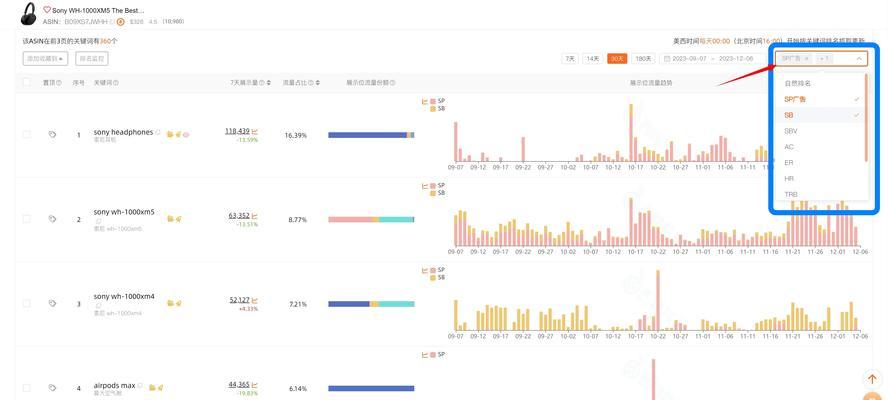The height and width of the screenshot is (400, 888).
Task: Click the sony headphones traffic share bar
Action: coord(372,135)
